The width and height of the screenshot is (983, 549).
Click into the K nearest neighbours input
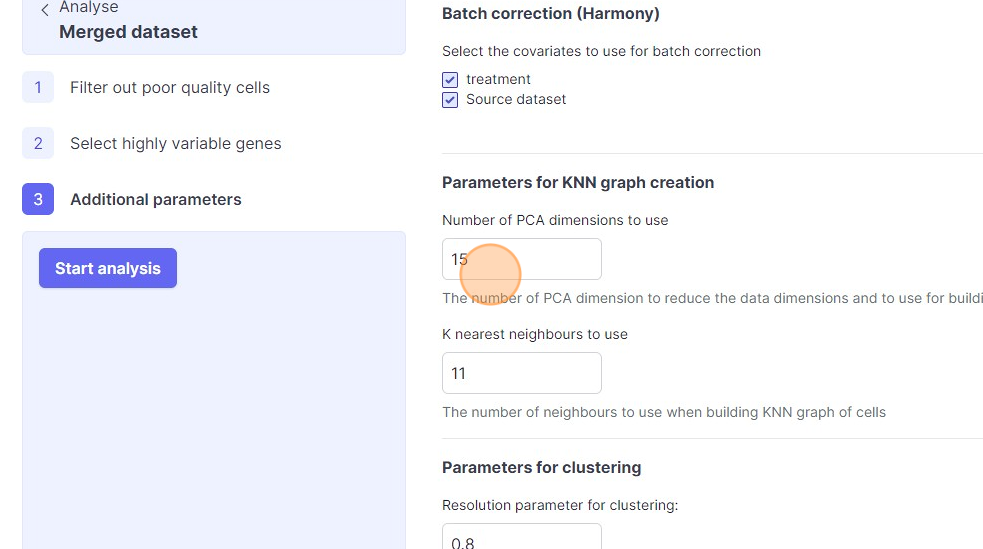521,373
